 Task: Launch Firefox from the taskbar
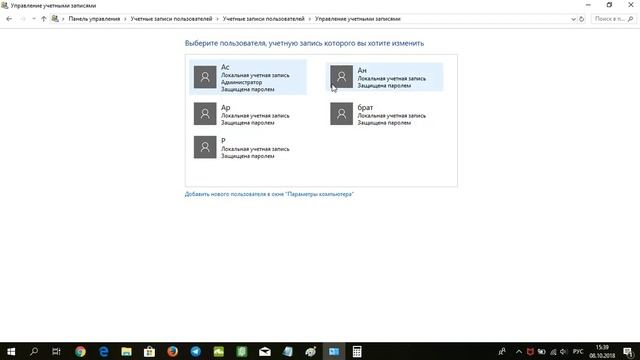(173, 351)
